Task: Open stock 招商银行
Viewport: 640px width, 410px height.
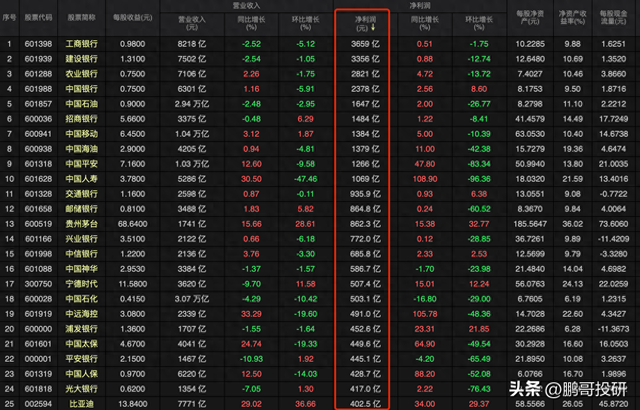Action: click(x=82, y=119)
